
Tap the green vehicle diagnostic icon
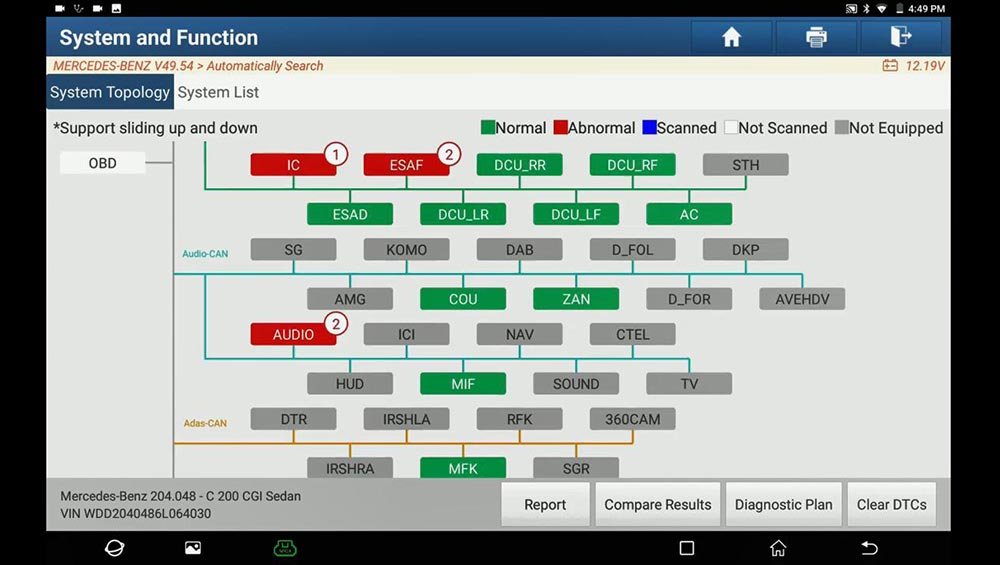(x=285, y=548)
